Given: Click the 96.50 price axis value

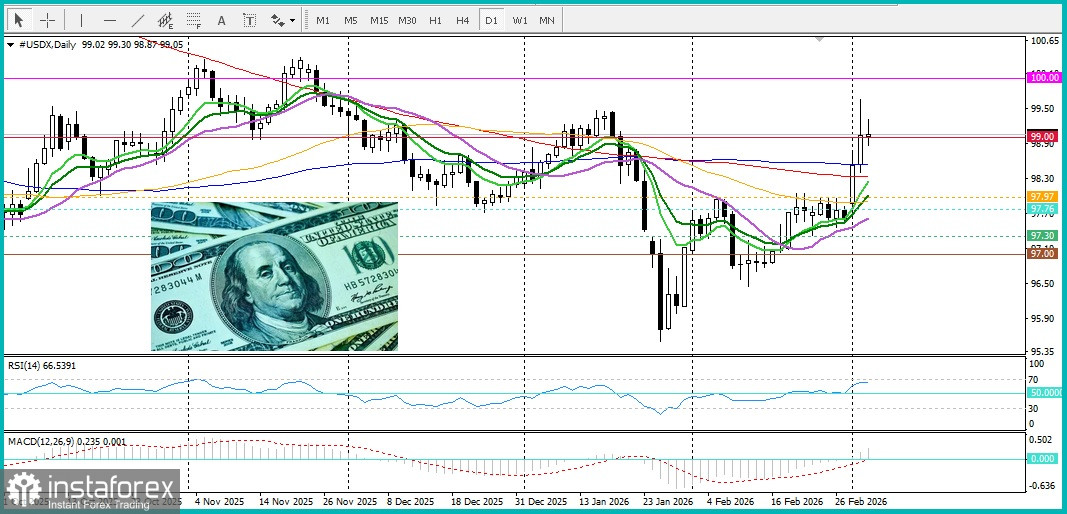Looking at the screenshot, I should pyautogui.click(x=1043, y=283).
